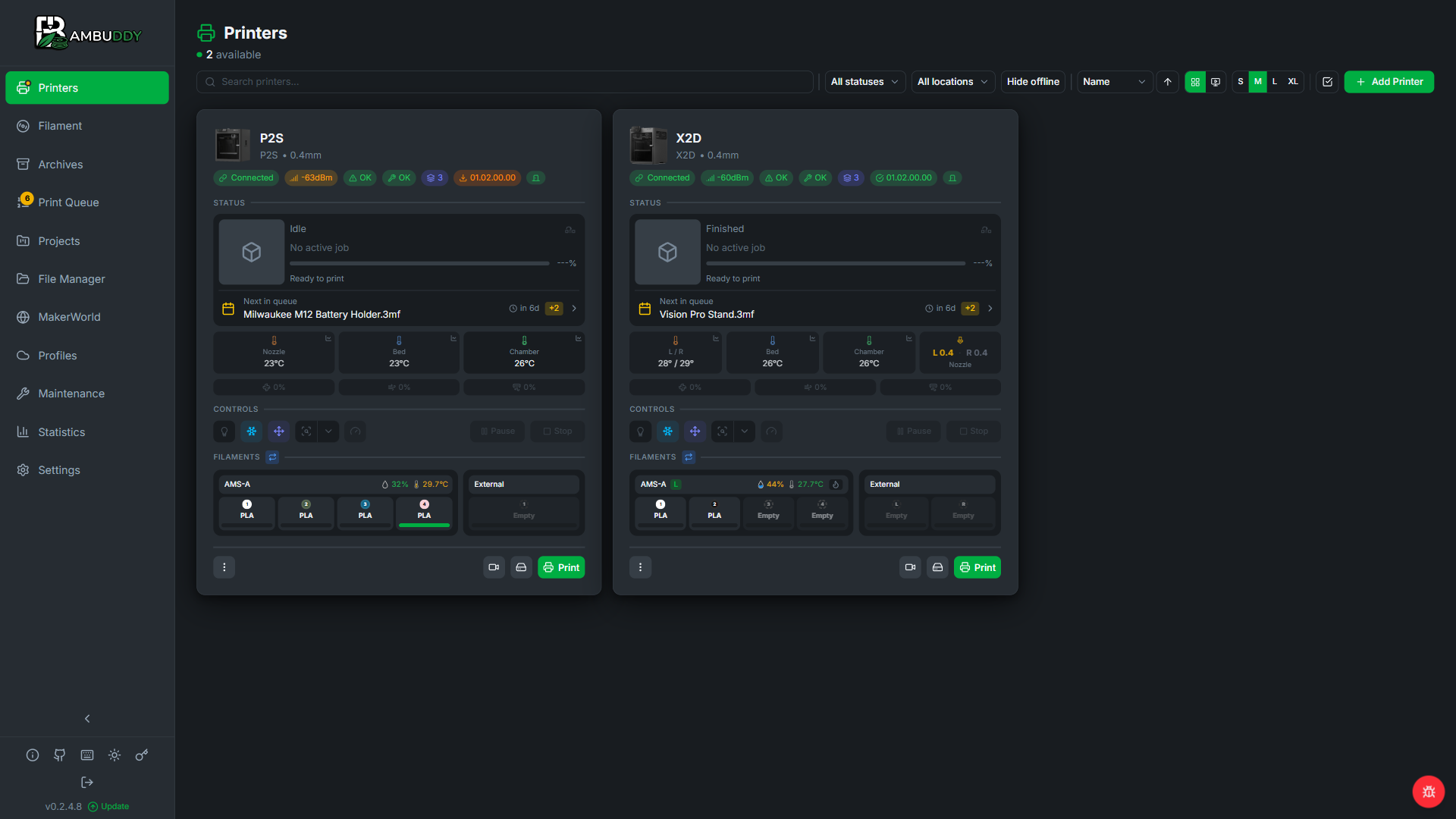Open the All locations dropdown
This screenshot has height=819, width=1456.
pyautogui.click(x=953, y=82)
